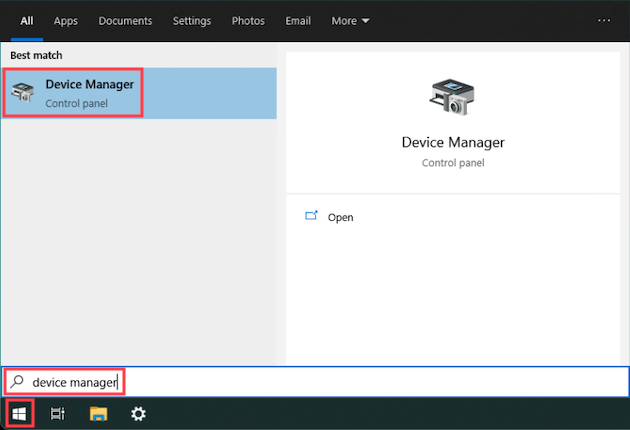Click the Open link for Device Manager

click(340, 217)
